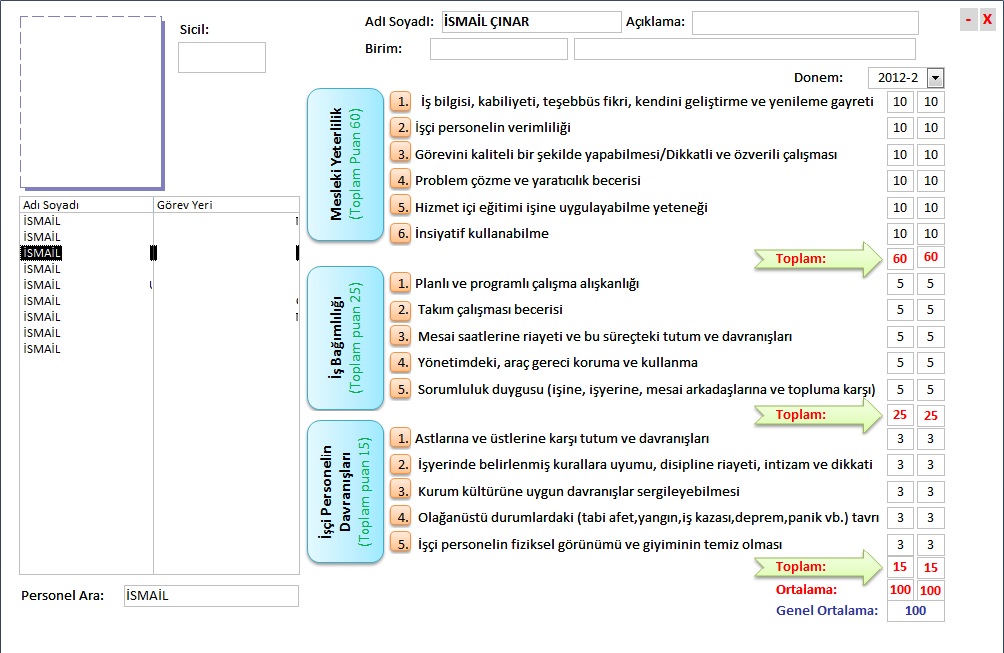Screen dimensions: 1004x653
Task: Click number 1 button beside İş bilgisi criterion
Action: 401,102
